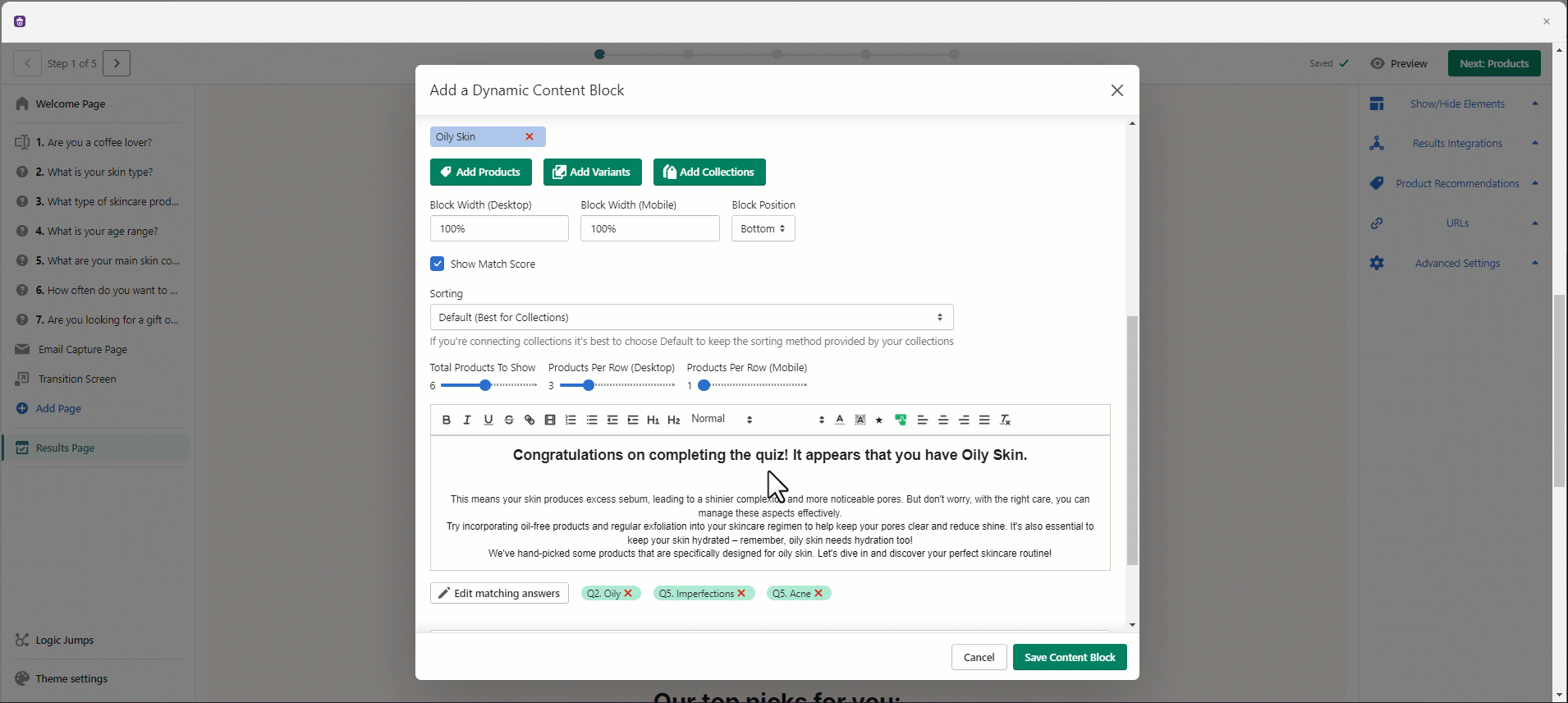Click the star icon in editor toolbar
This screenshot has height=703, width=1568.
point(879,420)
